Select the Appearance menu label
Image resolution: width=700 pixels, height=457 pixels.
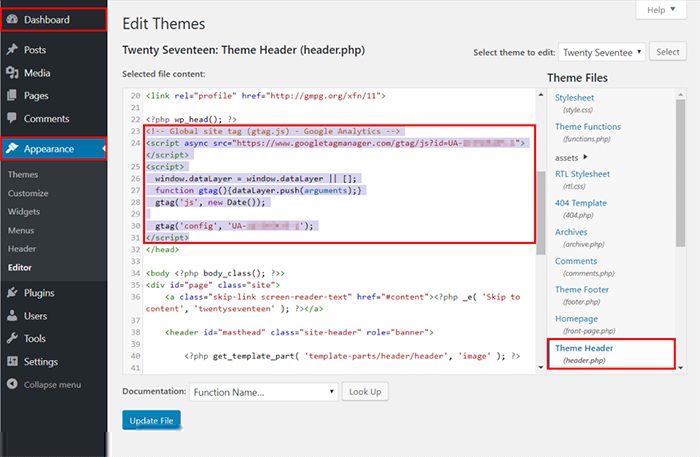tap(49, 149)
